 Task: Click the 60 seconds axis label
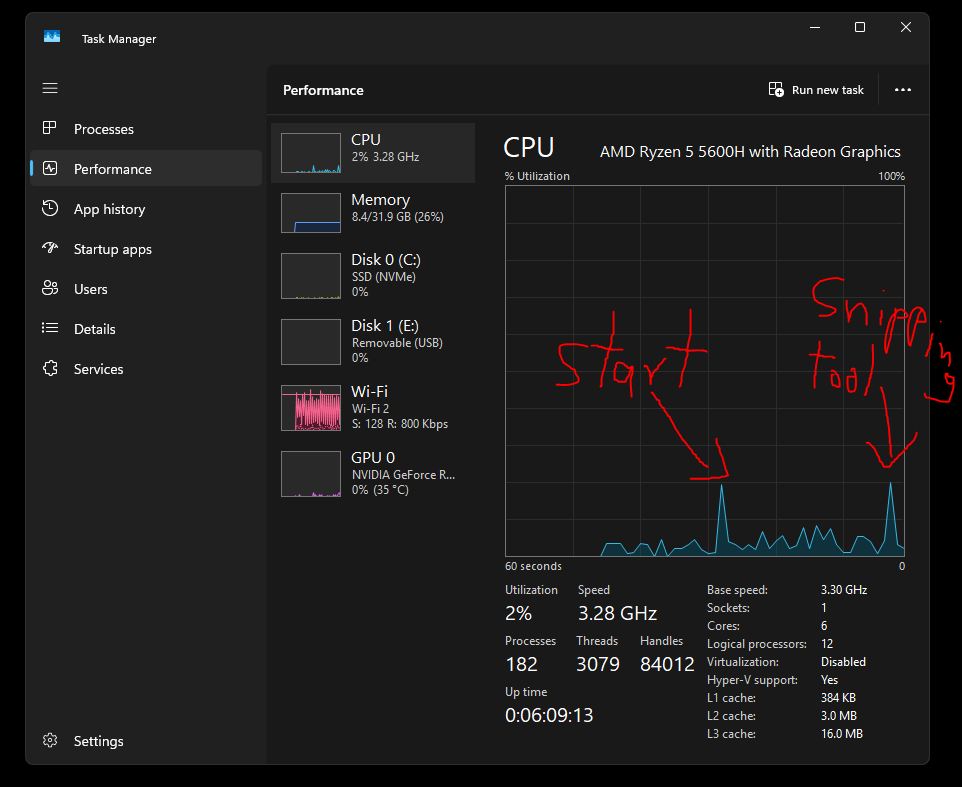point(533,566)
